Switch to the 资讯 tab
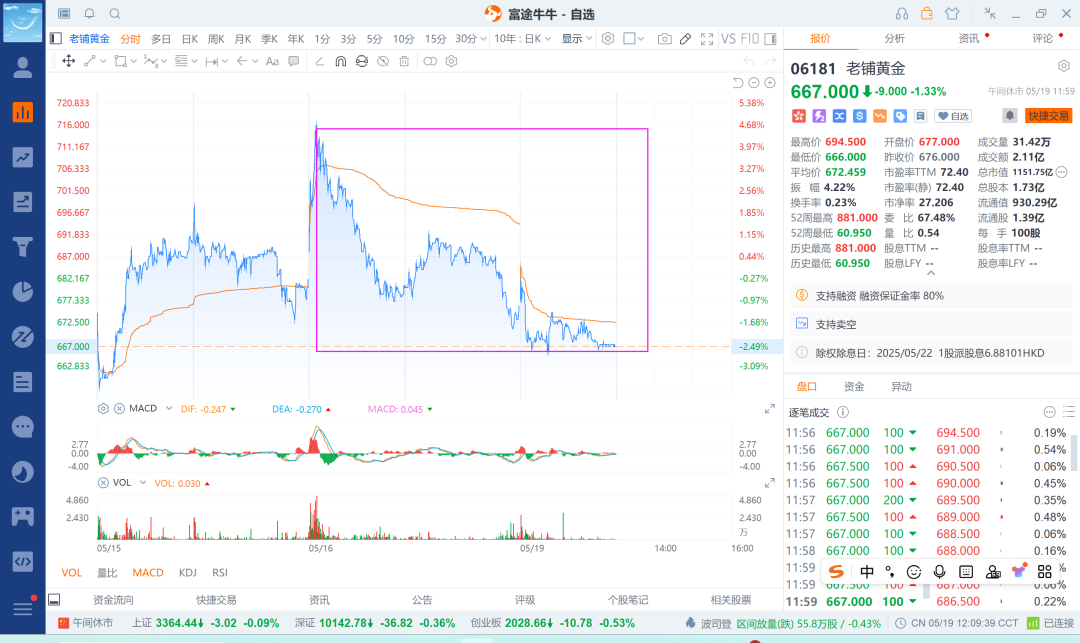This screenshot has width=1080, height=643. pyautogui.click(x=968, y=39)
